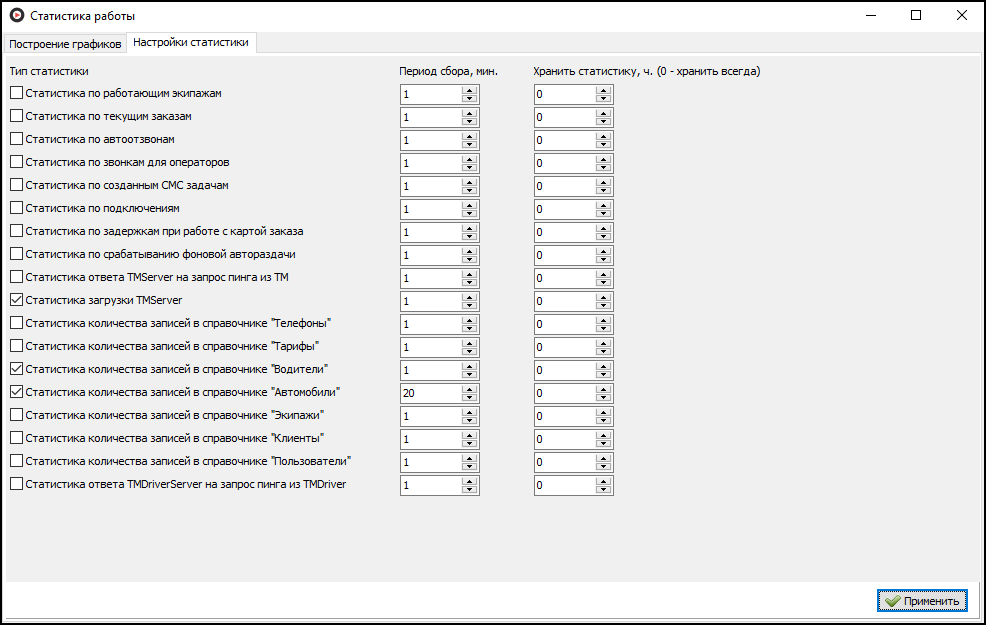This screenshot has height=625, width=986.
Task: Decrease collection period for working crews statistics
Action: [x=470, y=98]
